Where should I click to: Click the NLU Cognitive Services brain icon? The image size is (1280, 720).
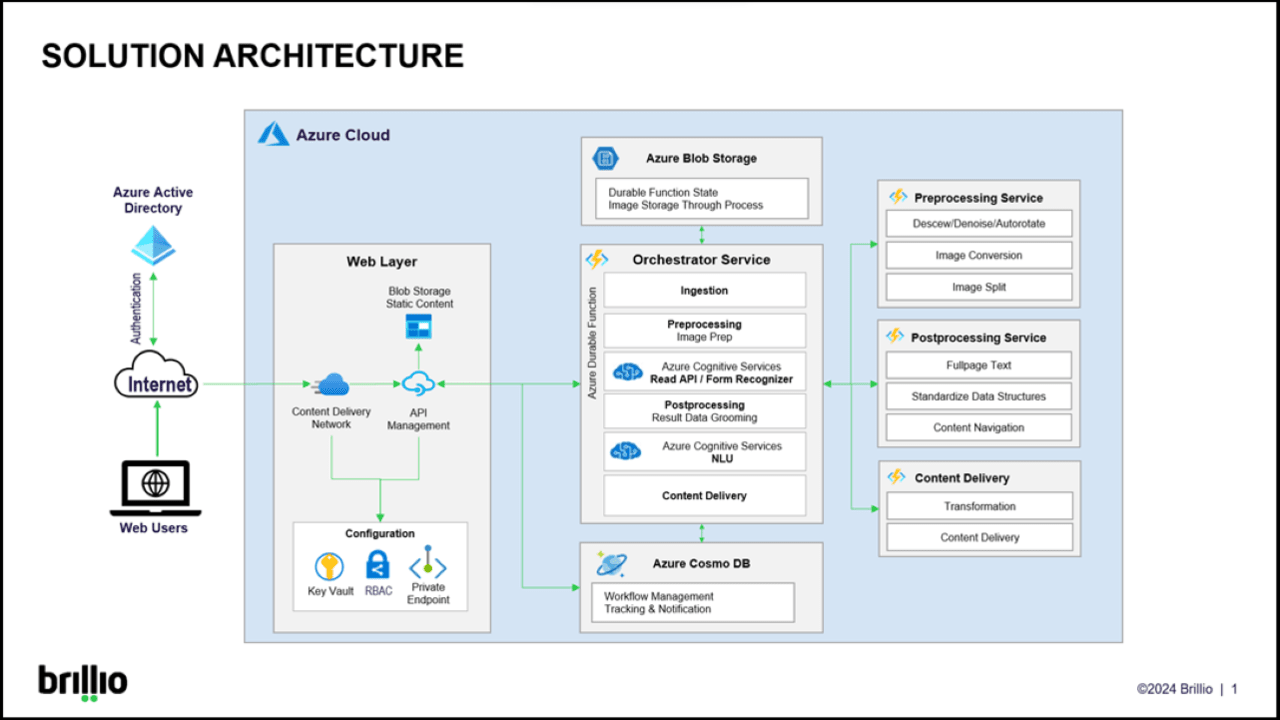(626, 452)
